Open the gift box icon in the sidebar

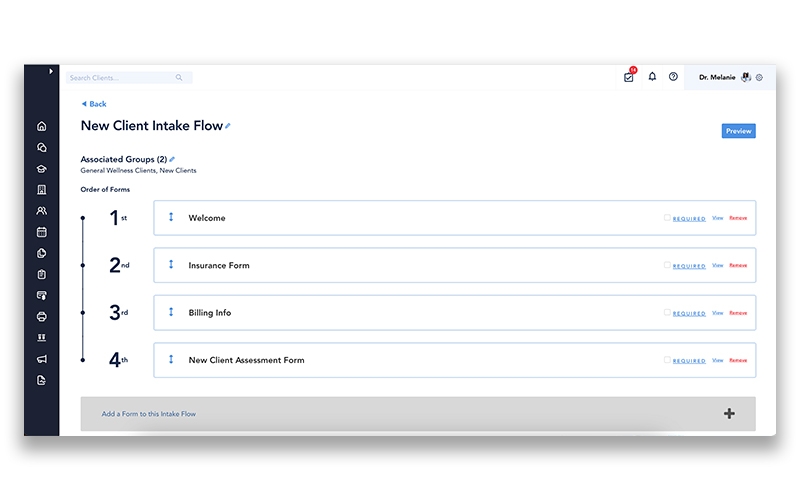tap(42, 338)
